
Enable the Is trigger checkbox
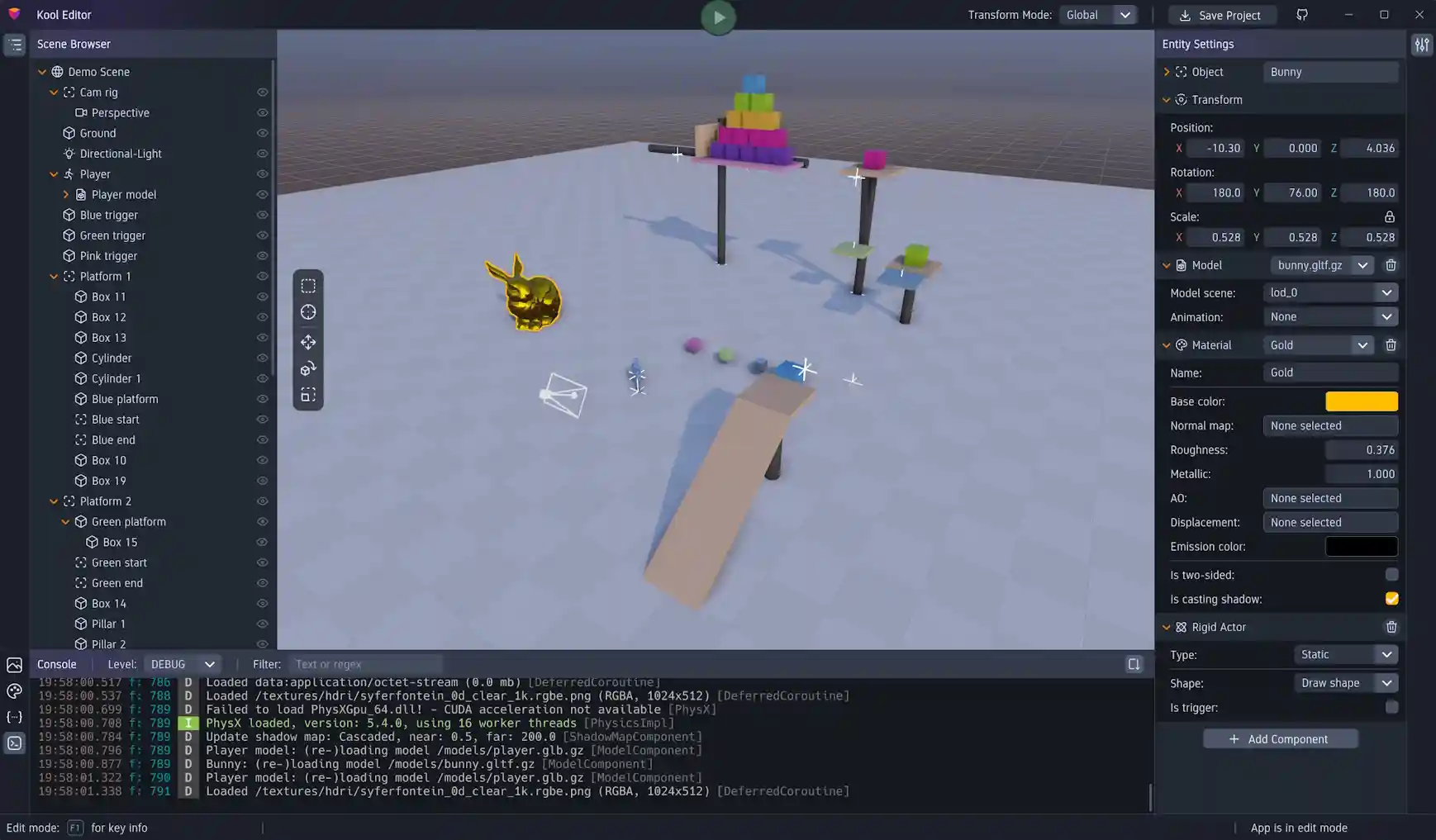(1391, 708)
